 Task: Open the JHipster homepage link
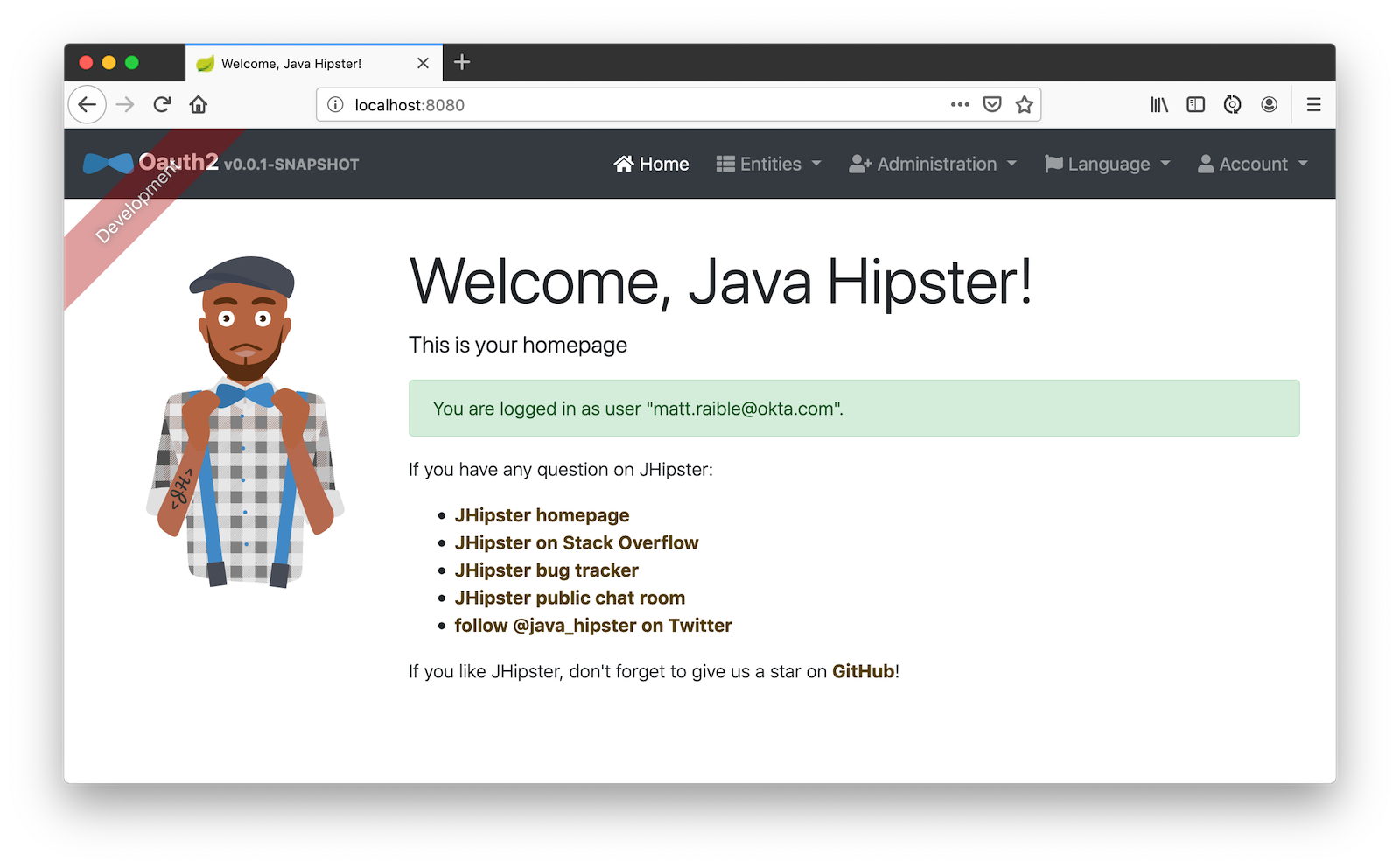[x=542, y=515]
